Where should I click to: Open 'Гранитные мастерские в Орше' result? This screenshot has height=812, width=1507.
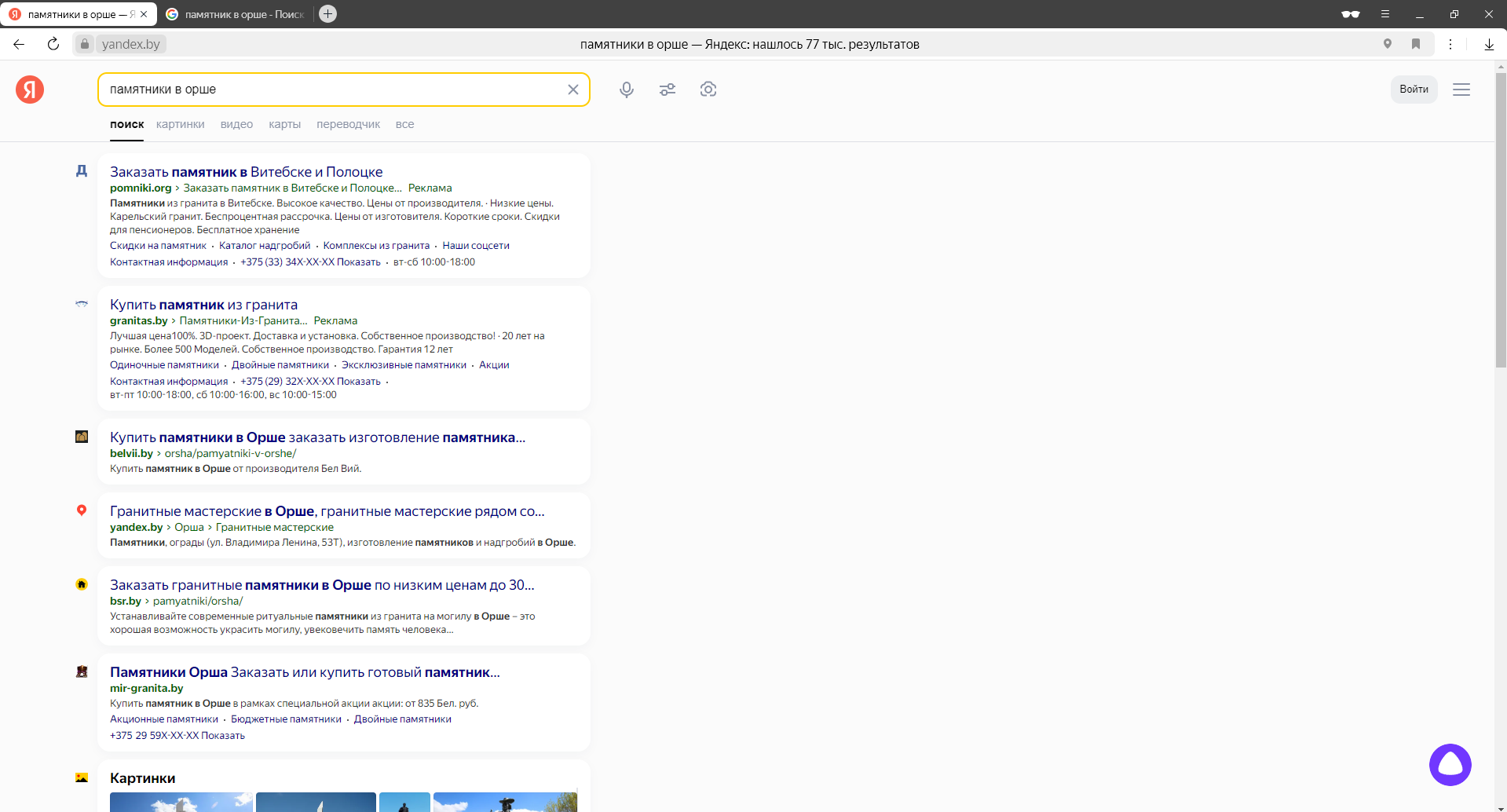click(x=327, y=511)
